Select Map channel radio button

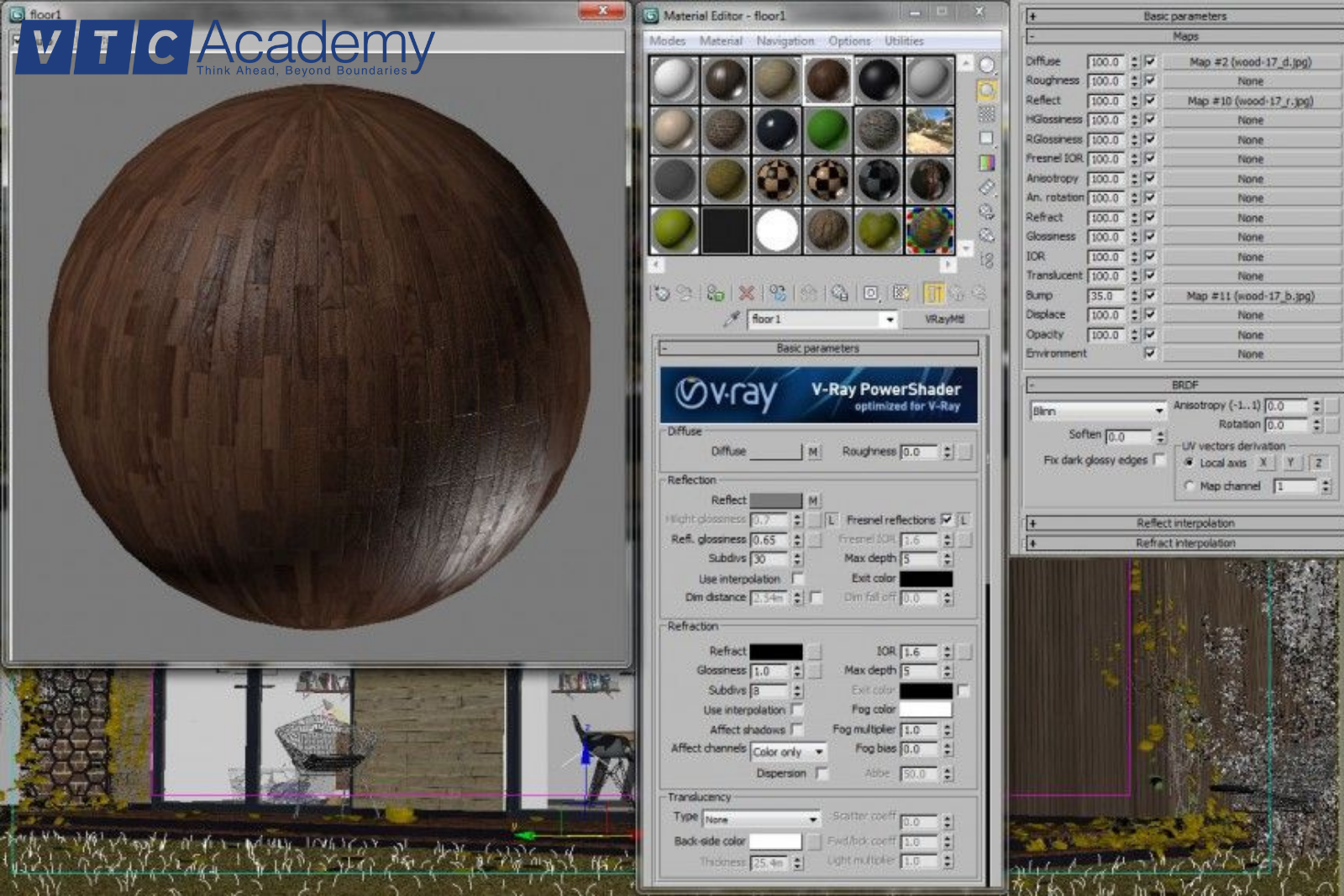[1189, 486]
